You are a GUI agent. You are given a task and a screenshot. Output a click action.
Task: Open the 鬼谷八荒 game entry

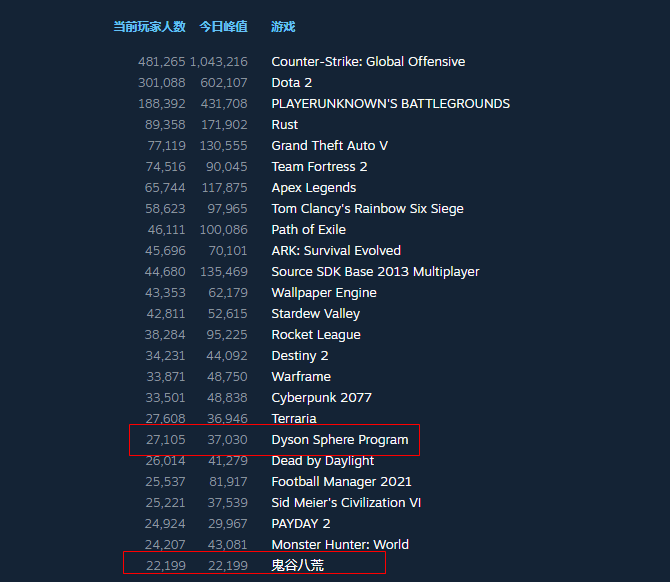[297, 566]
